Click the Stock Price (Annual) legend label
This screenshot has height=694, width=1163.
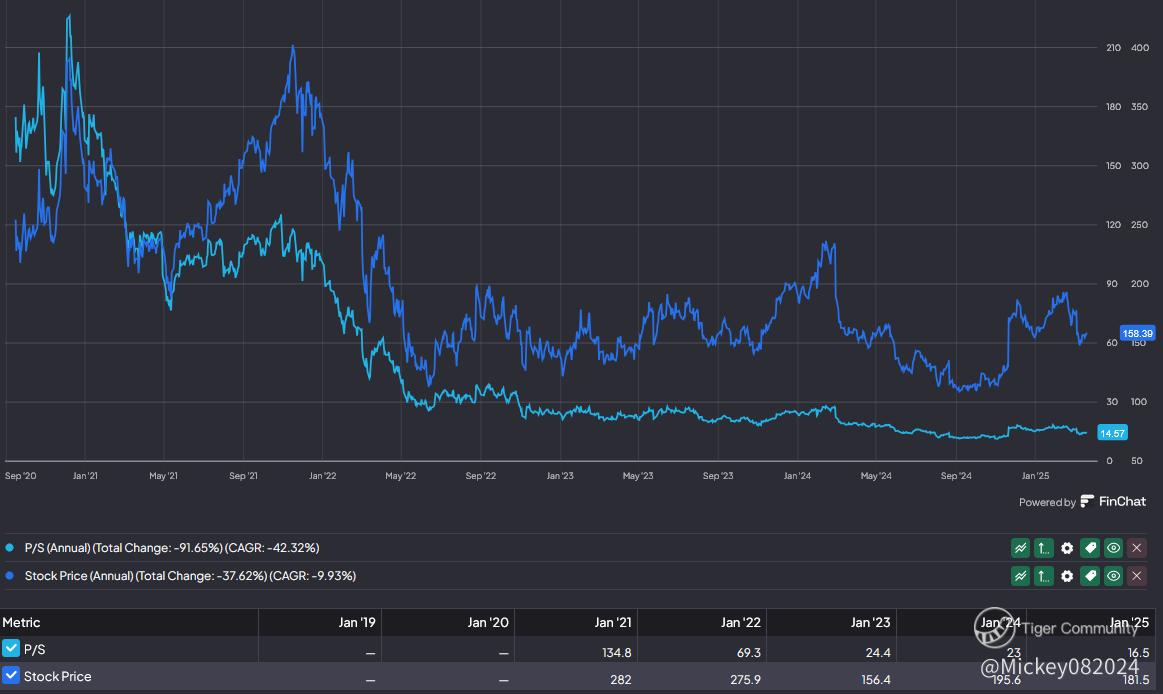point(190,576)
